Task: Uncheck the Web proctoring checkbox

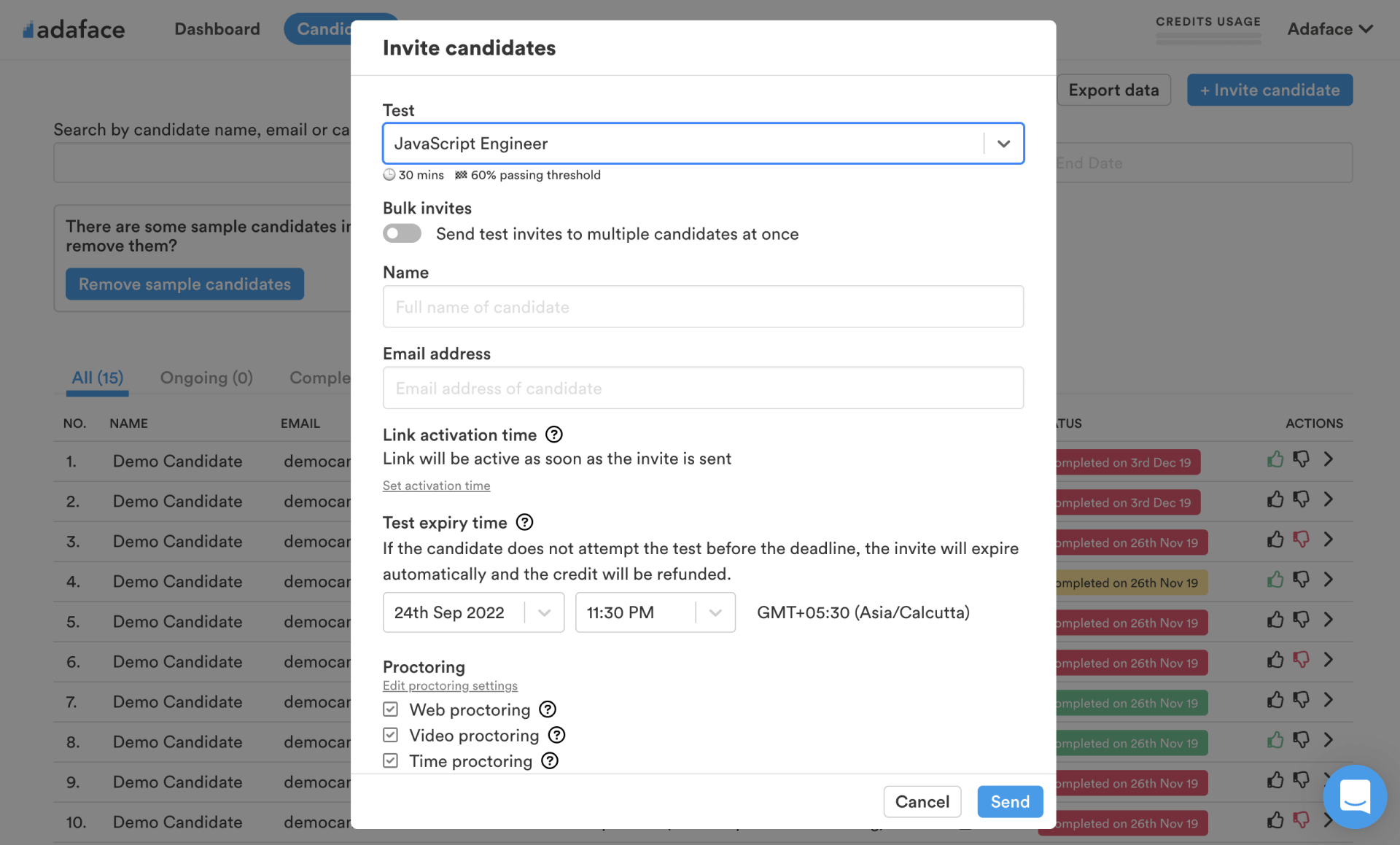Action: coord(391,709)
